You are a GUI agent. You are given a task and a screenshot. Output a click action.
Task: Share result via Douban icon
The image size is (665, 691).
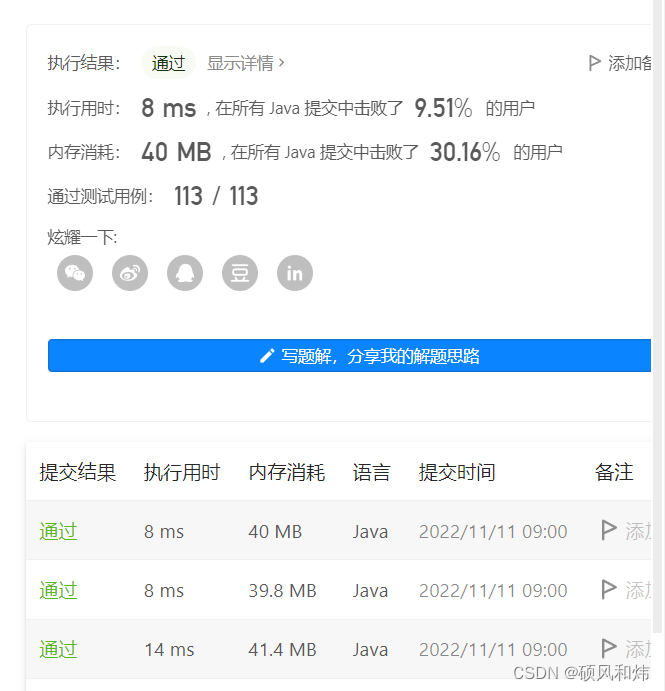(x=240, y=273)
